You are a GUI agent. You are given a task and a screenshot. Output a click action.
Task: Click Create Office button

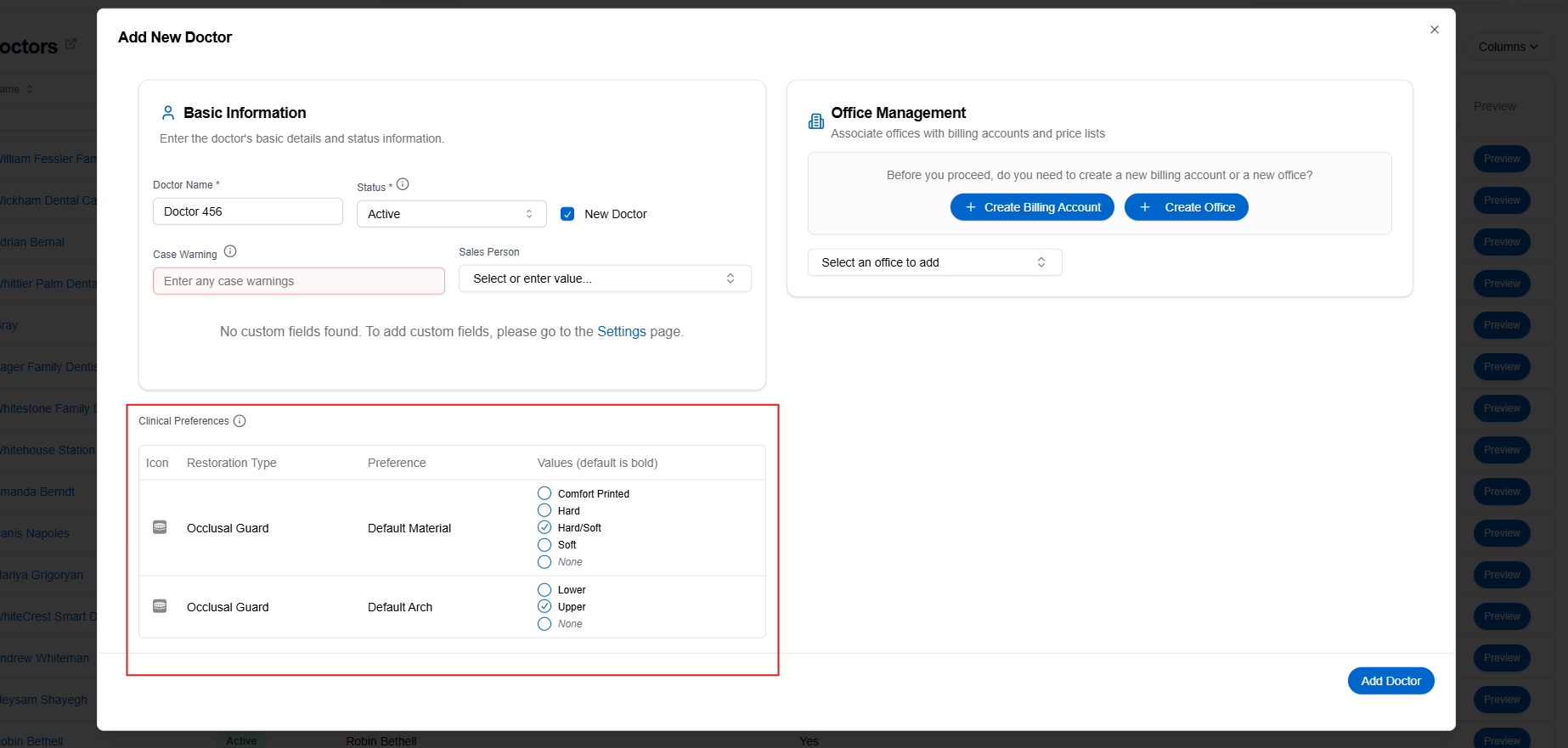[1186, 207]
